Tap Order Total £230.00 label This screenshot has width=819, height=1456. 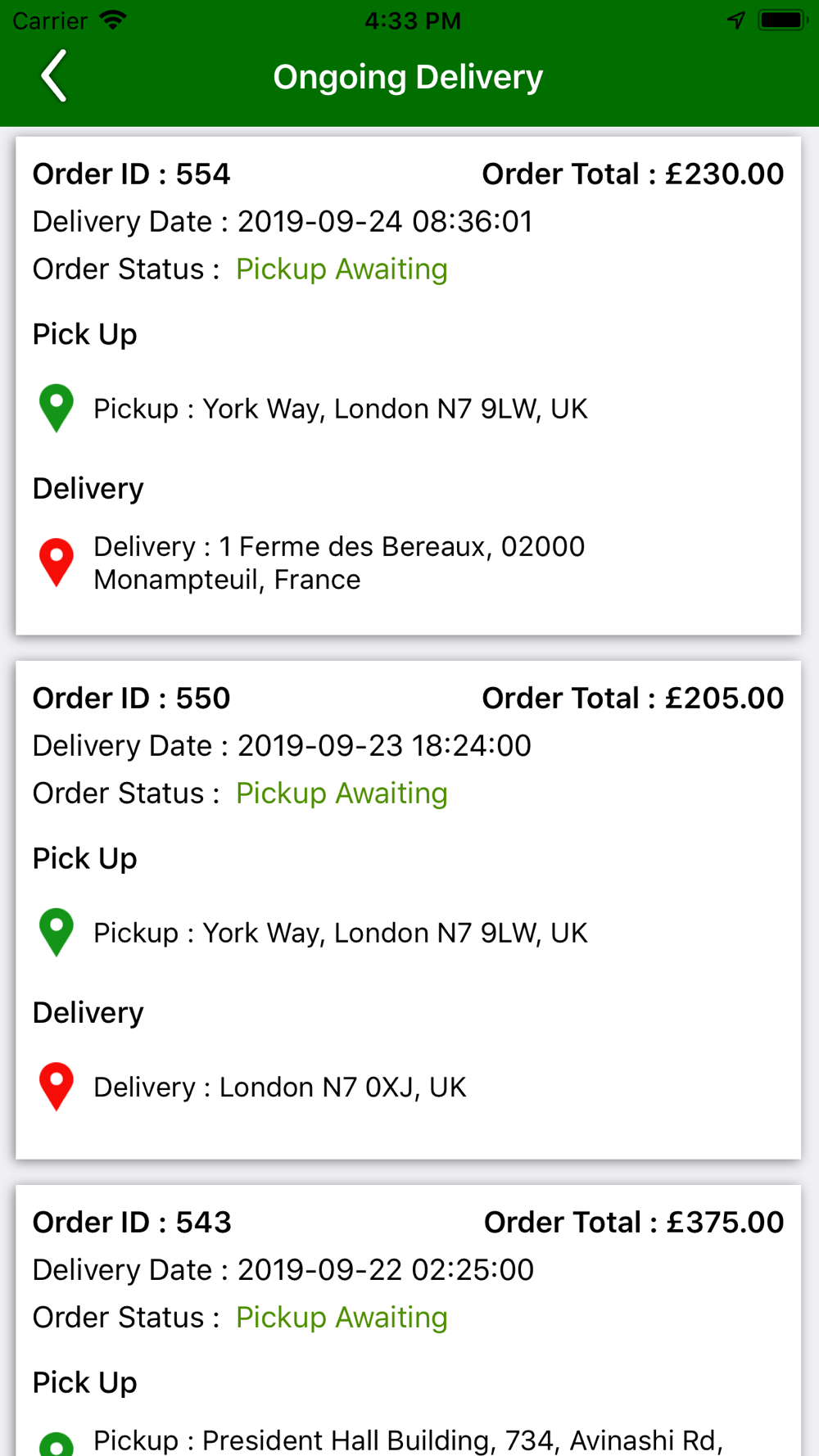coord(632,174)
